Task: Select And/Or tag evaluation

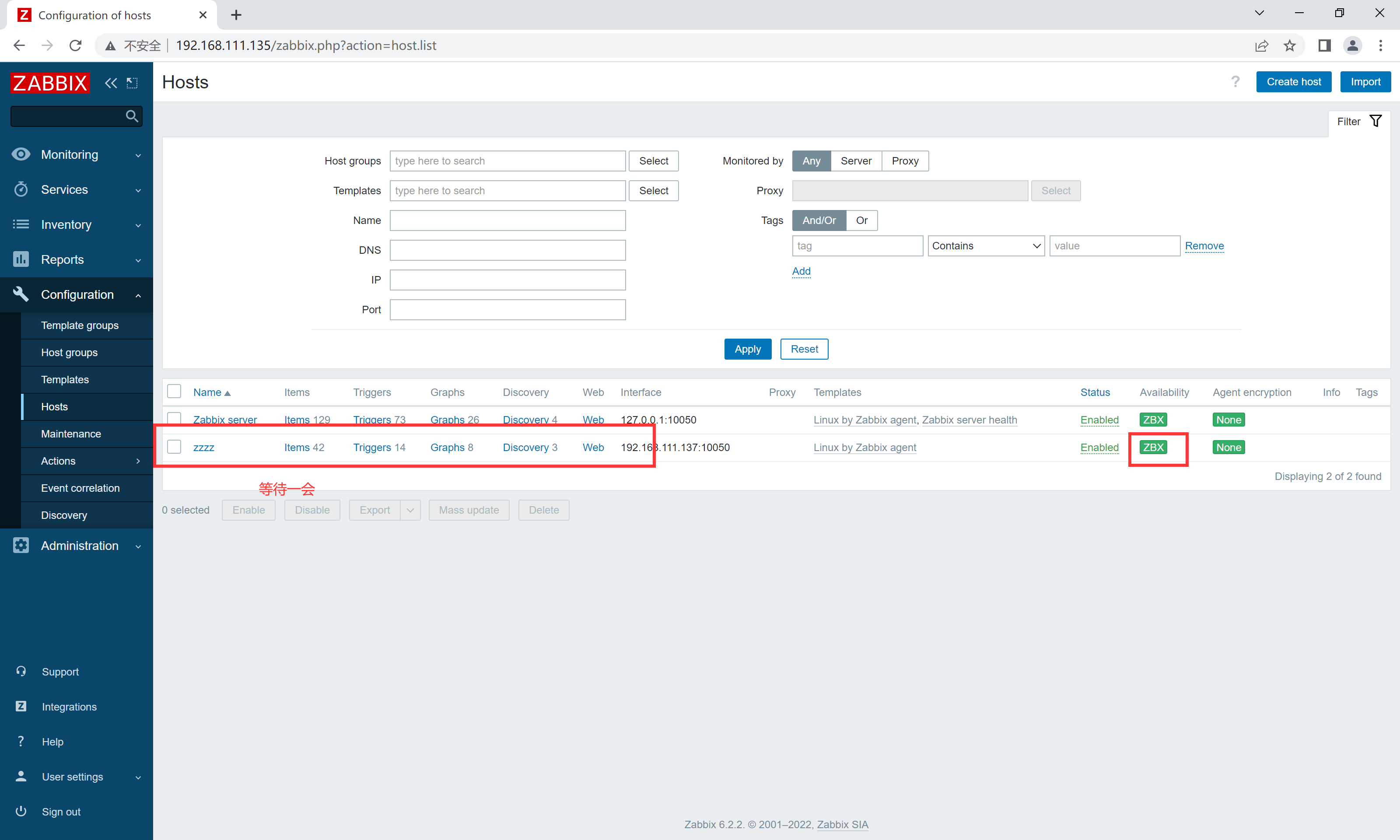Action: pos(819,220)
